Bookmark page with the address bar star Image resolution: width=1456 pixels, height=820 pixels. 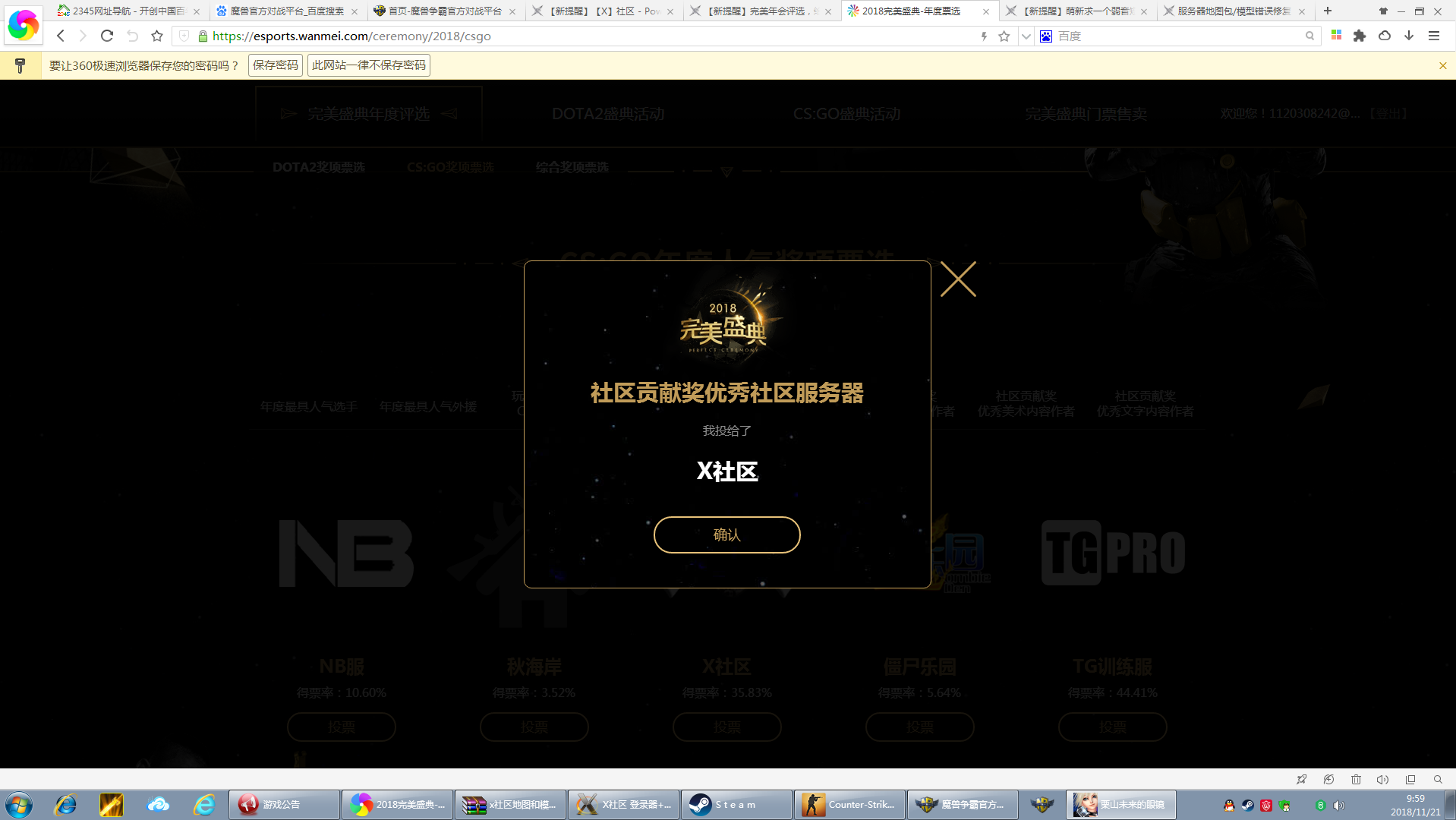1004,36
